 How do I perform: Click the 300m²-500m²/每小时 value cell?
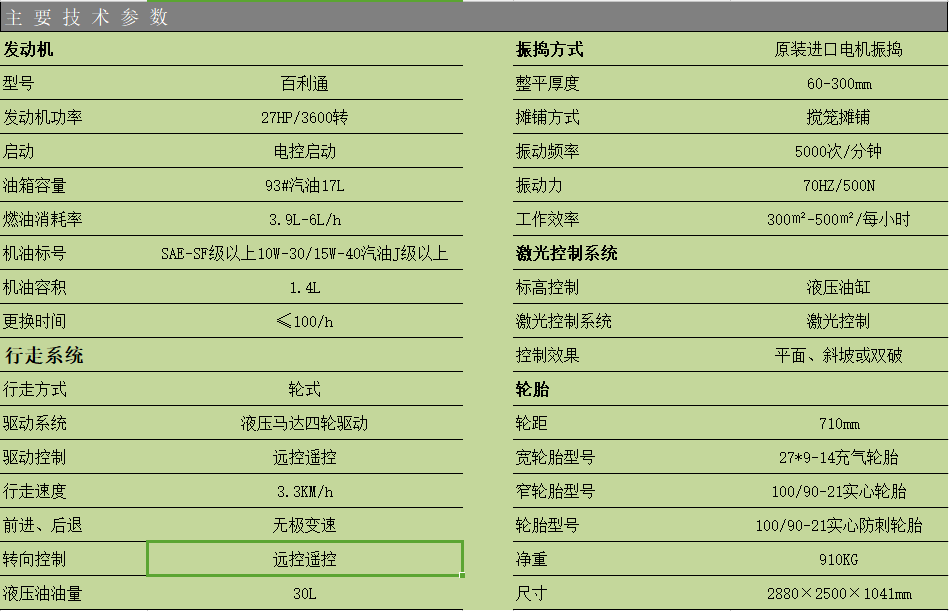839,219
